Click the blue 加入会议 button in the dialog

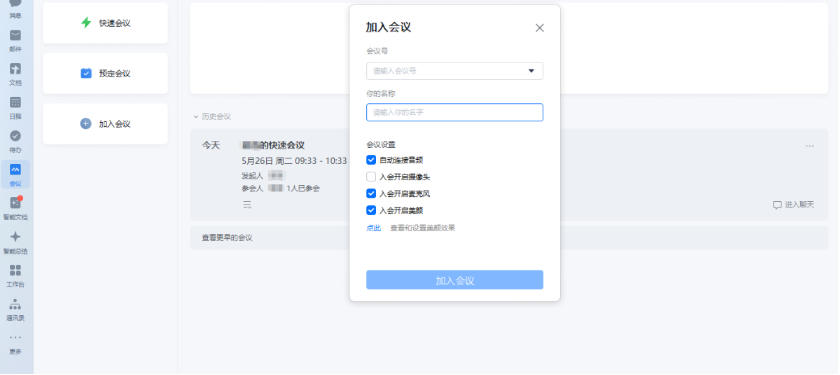click(454, 280)
